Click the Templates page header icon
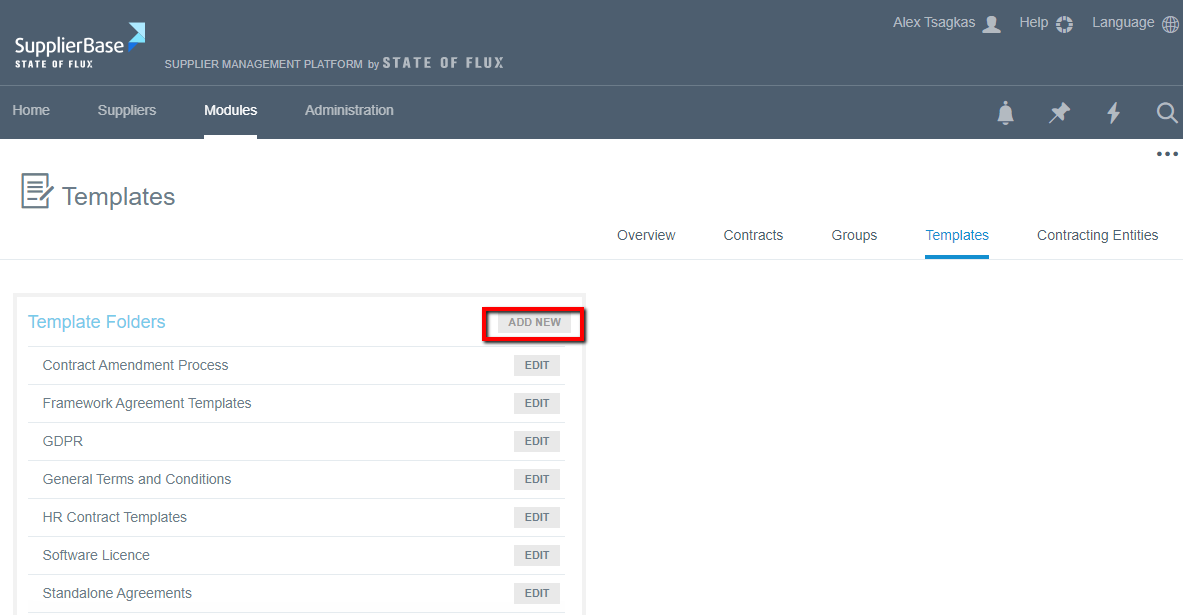 (x=34, y=190)
